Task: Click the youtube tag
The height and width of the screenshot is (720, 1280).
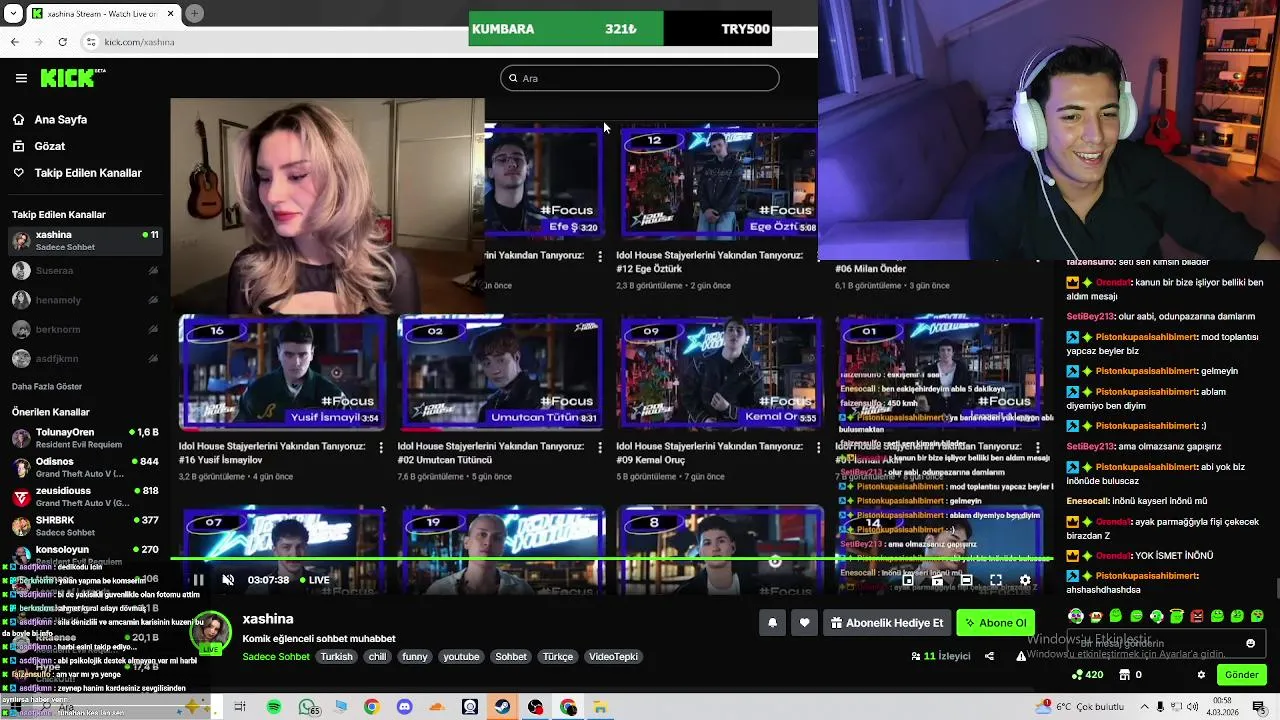Action: click(461, 657)
